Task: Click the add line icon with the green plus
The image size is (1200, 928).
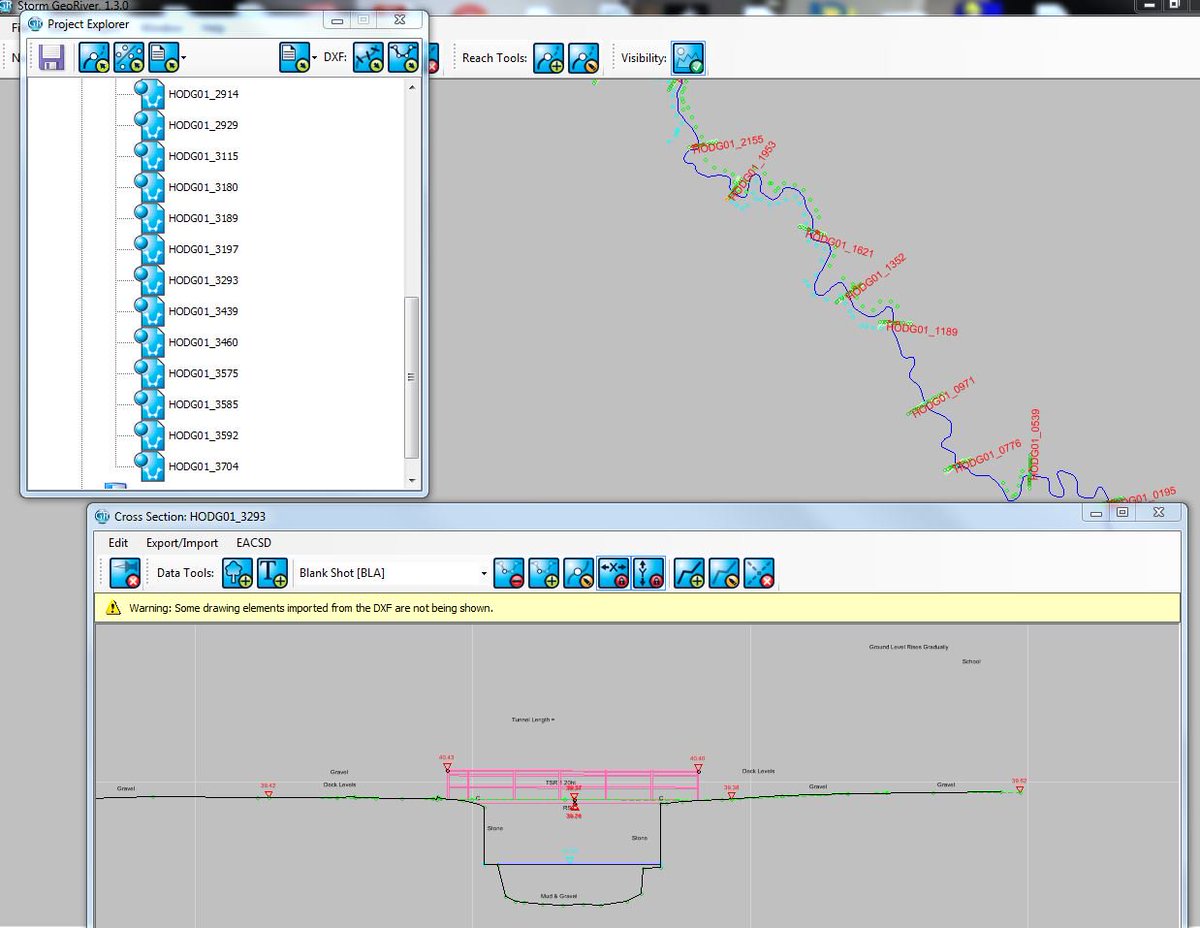Action: click(x=689, y=573)
